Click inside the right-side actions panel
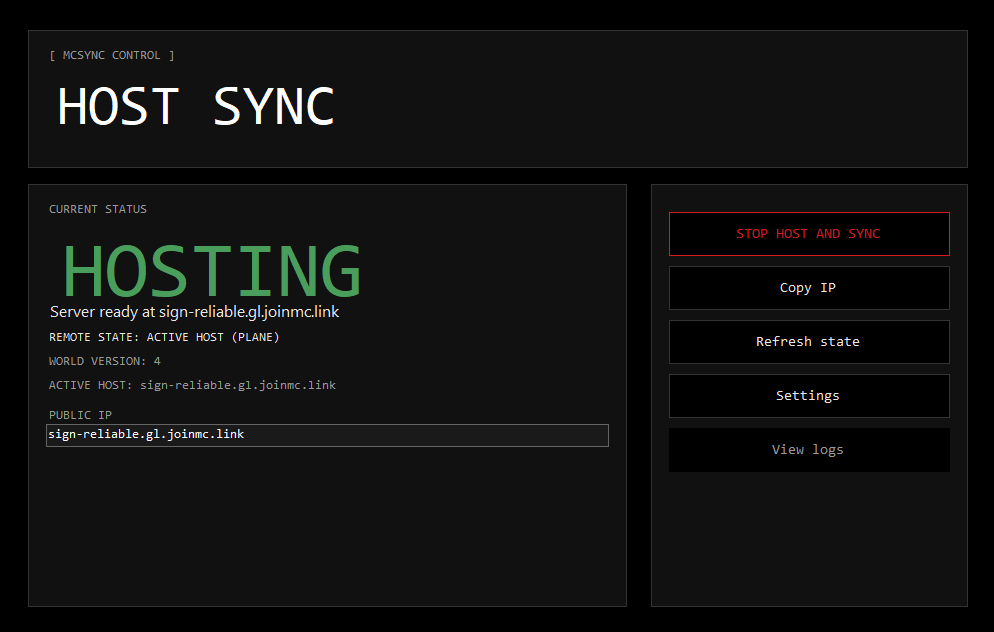This screenshot has width=994, height=632. (x=808, y=540)
